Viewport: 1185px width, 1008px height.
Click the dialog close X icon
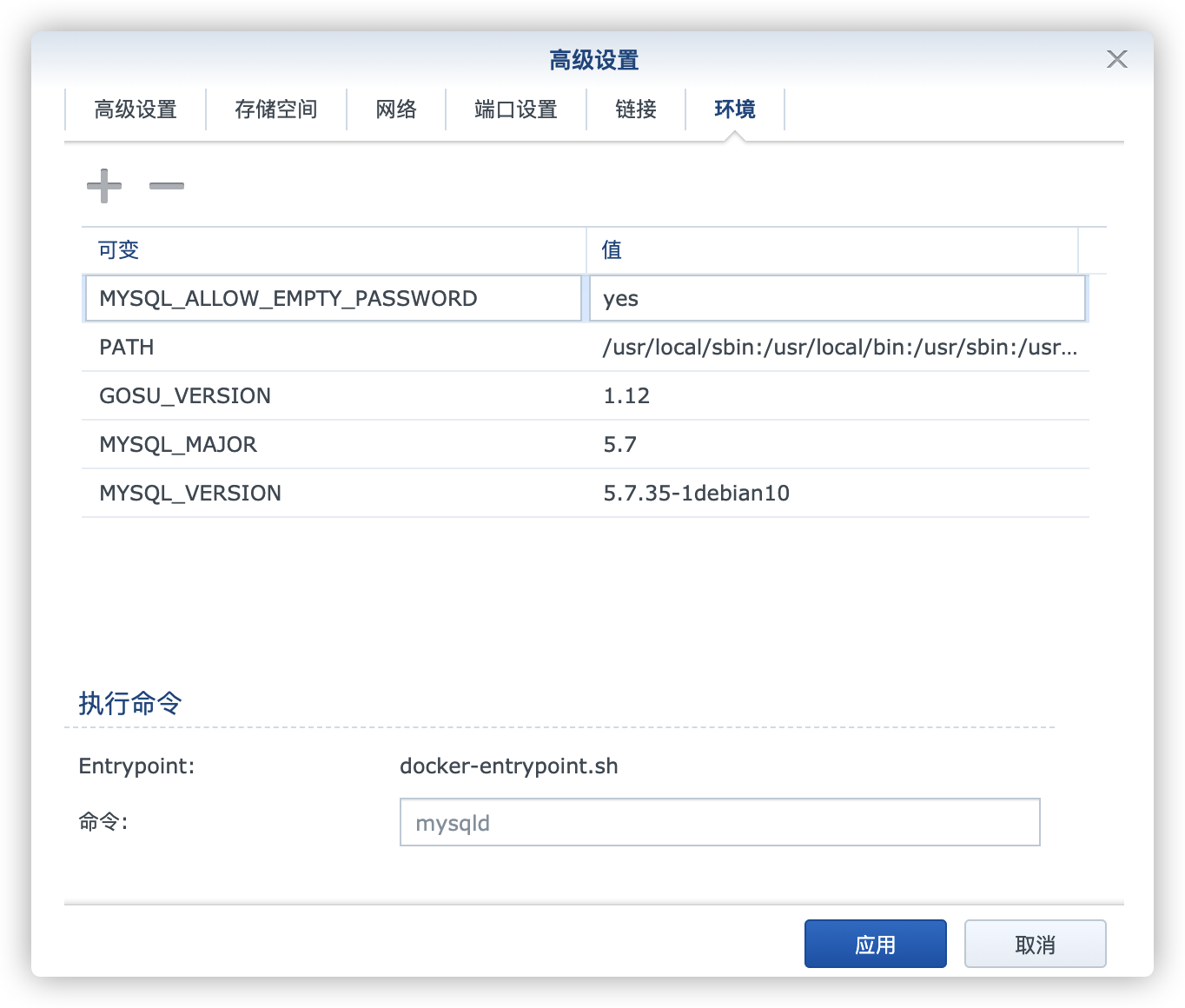click(x=1117, y=59)
